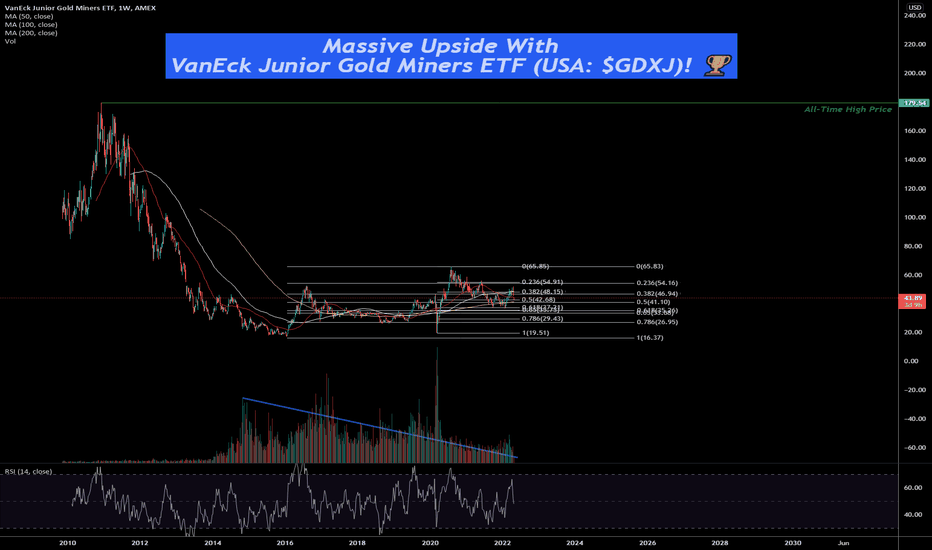Open the USD currency label above the price axis

[914, 7]
